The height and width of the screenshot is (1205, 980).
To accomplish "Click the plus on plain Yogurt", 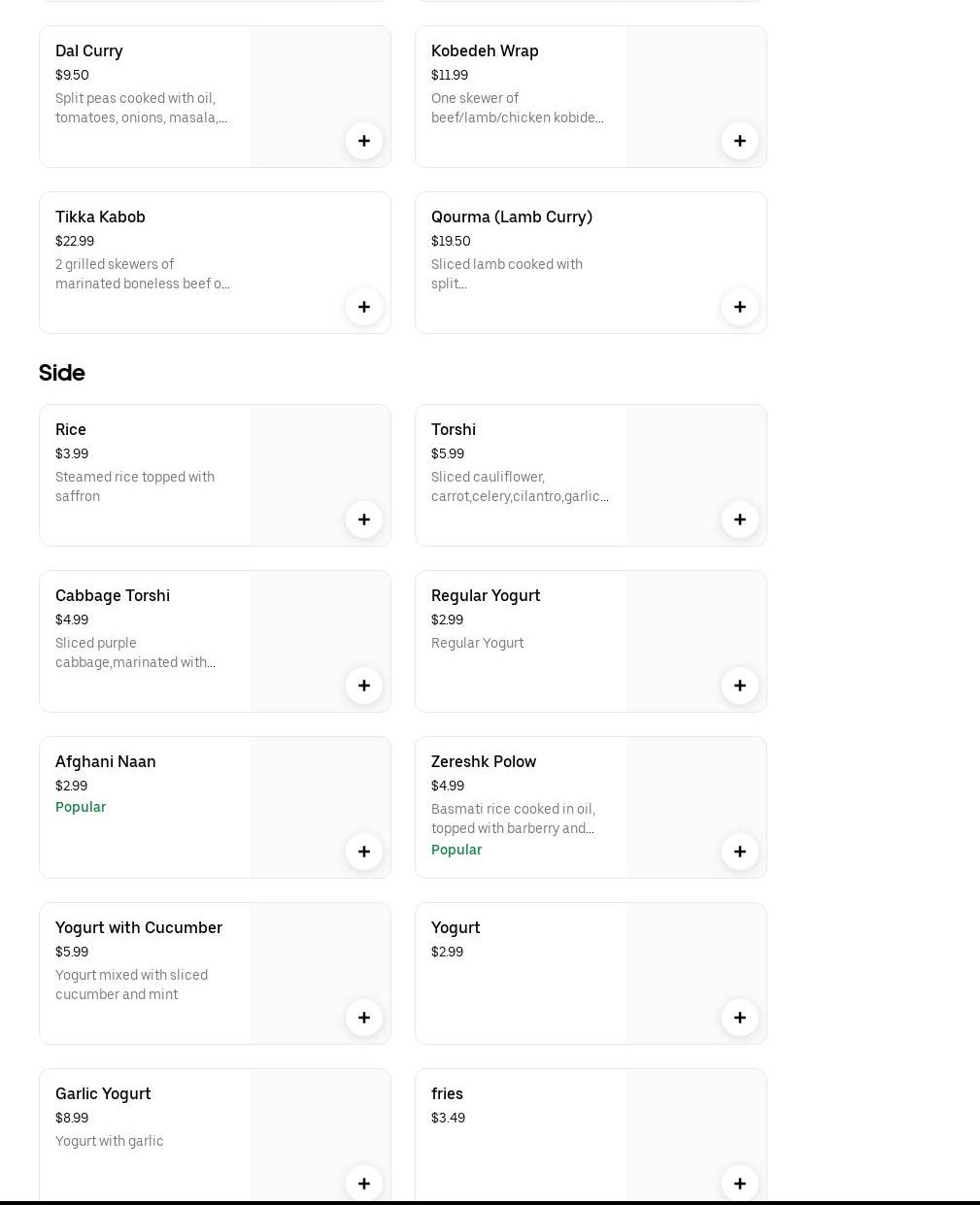I will [740, 1018].
